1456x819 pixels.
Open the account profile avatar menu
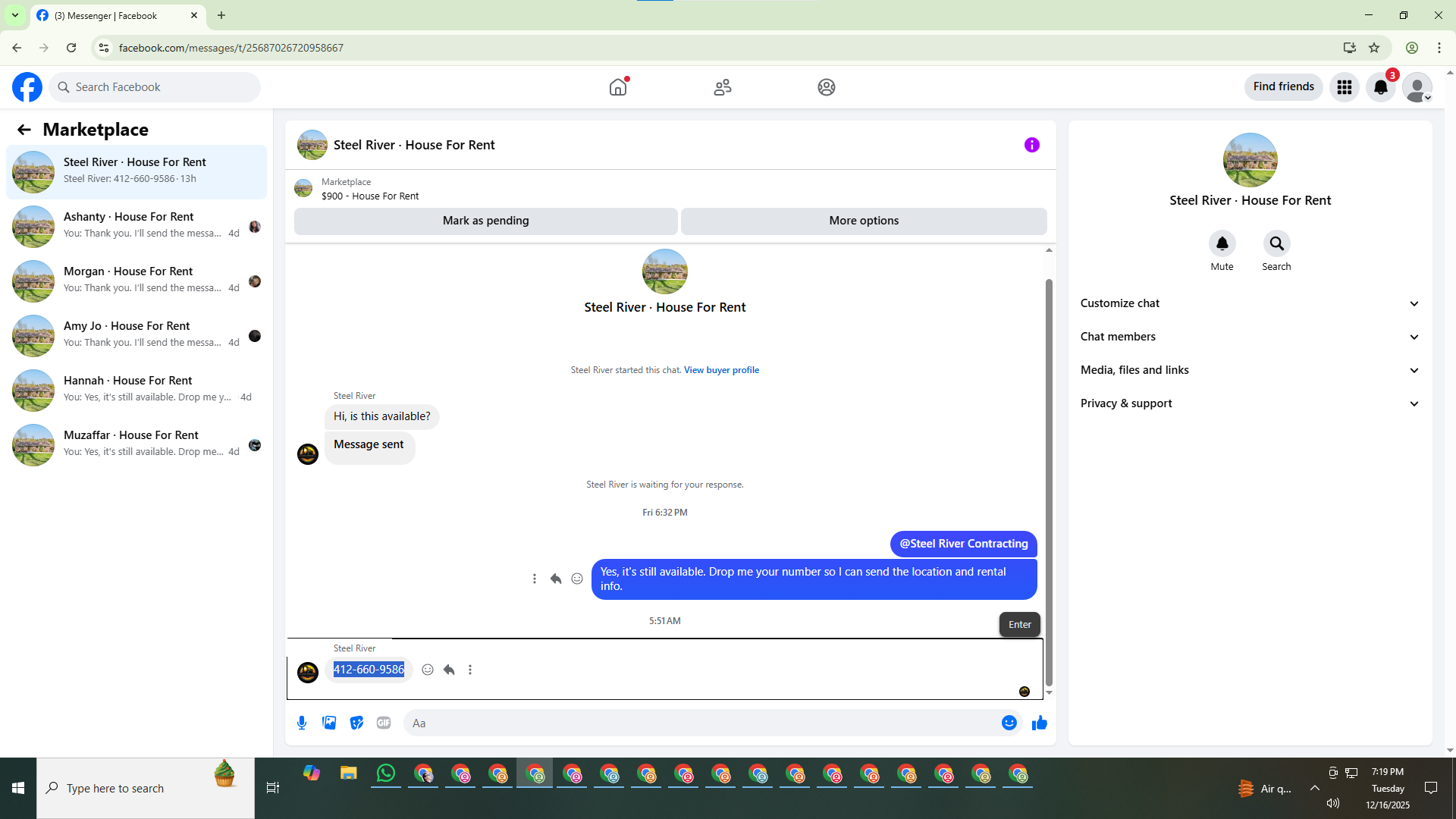pos(1417,87)
